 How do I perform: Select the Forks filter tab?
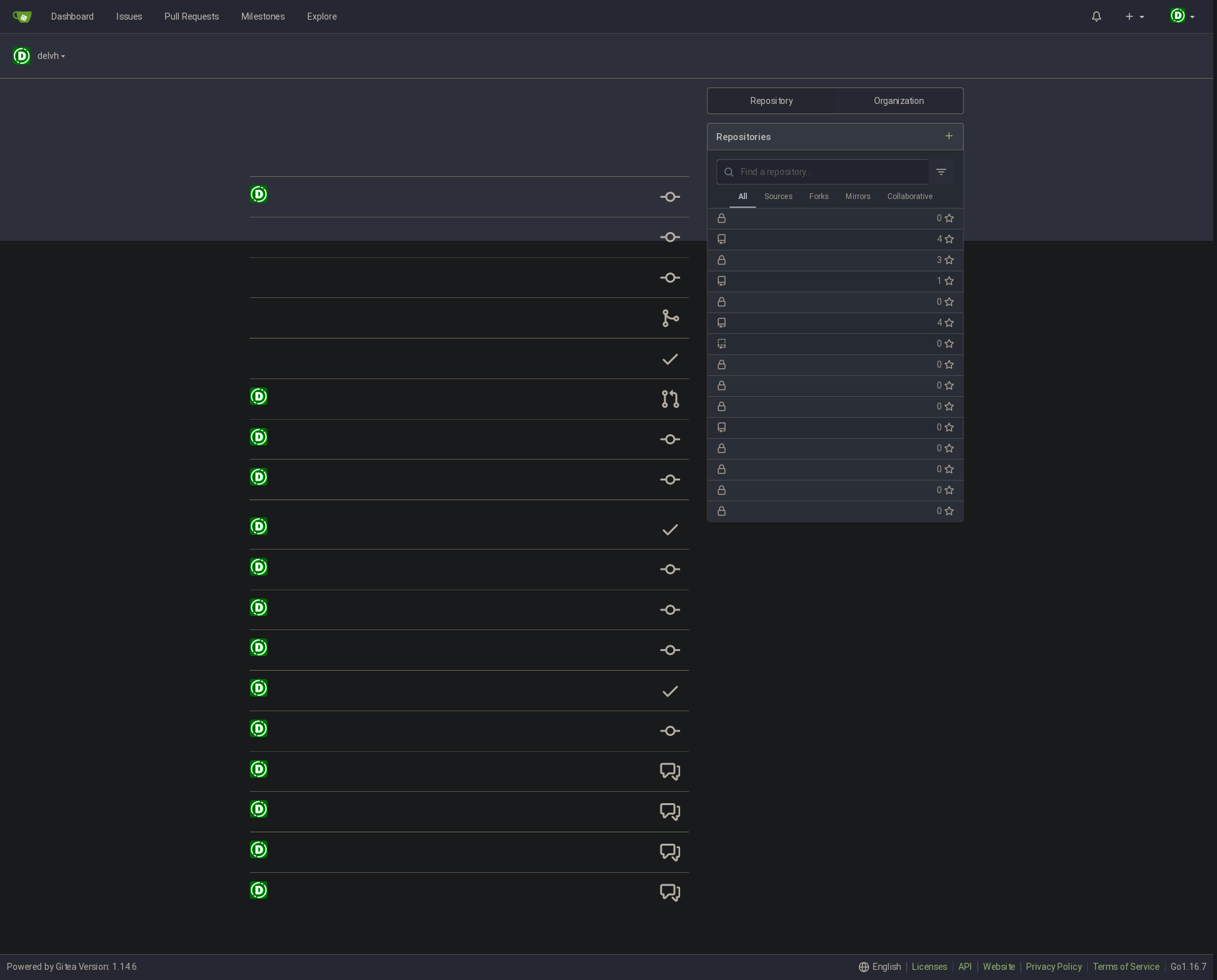[x=819, y=197]
